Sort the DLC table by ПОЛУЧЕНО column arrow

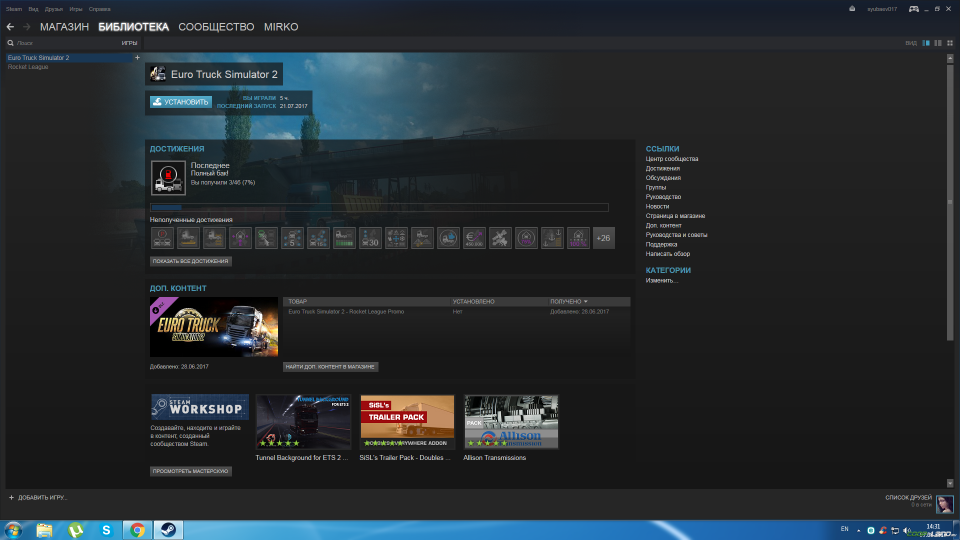[x=586, y=302]
